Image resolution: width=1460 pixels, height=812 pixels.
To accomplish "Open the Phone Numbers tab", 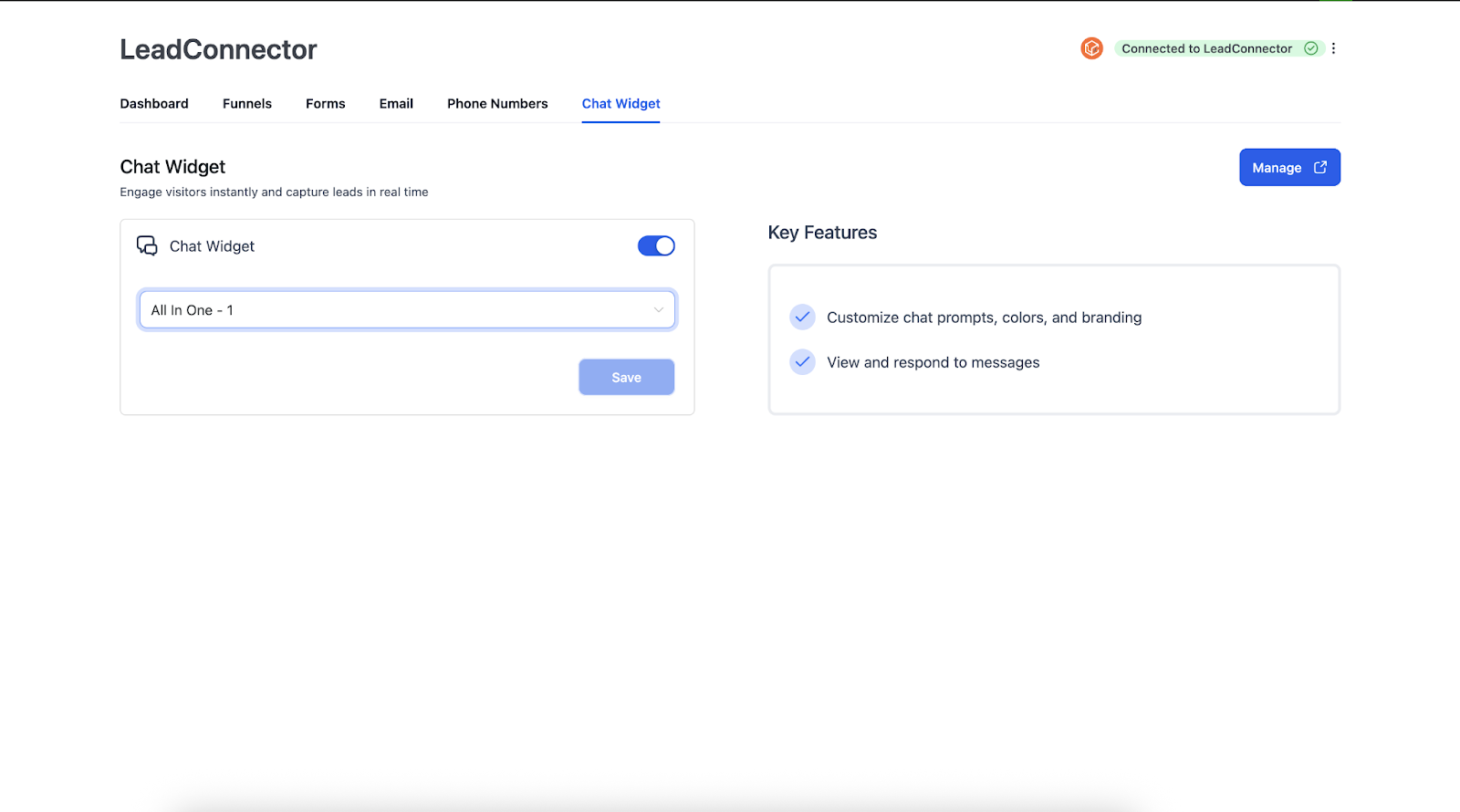I will pos(497,104).
